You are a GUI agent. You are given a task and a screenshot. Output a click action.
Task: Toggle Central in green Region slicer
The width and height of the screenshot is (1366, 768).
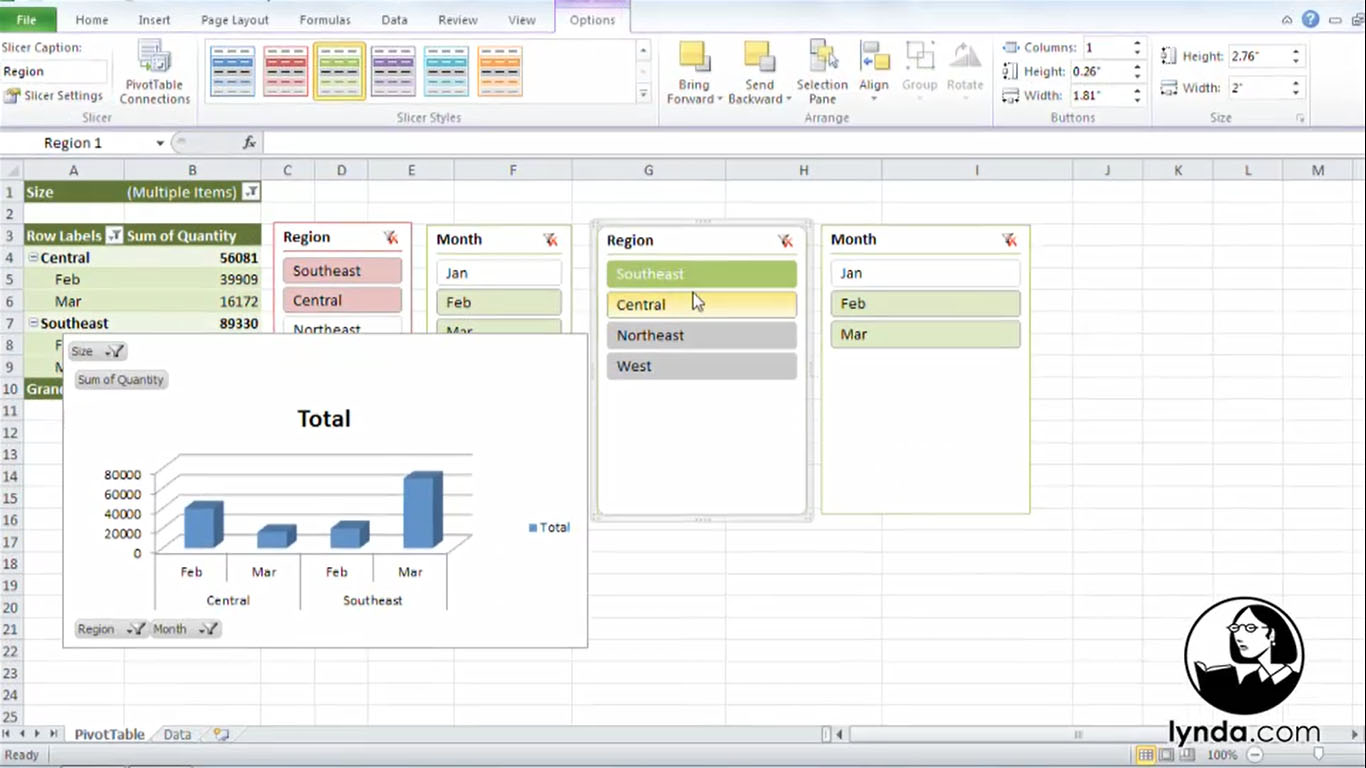pos(702,305)
